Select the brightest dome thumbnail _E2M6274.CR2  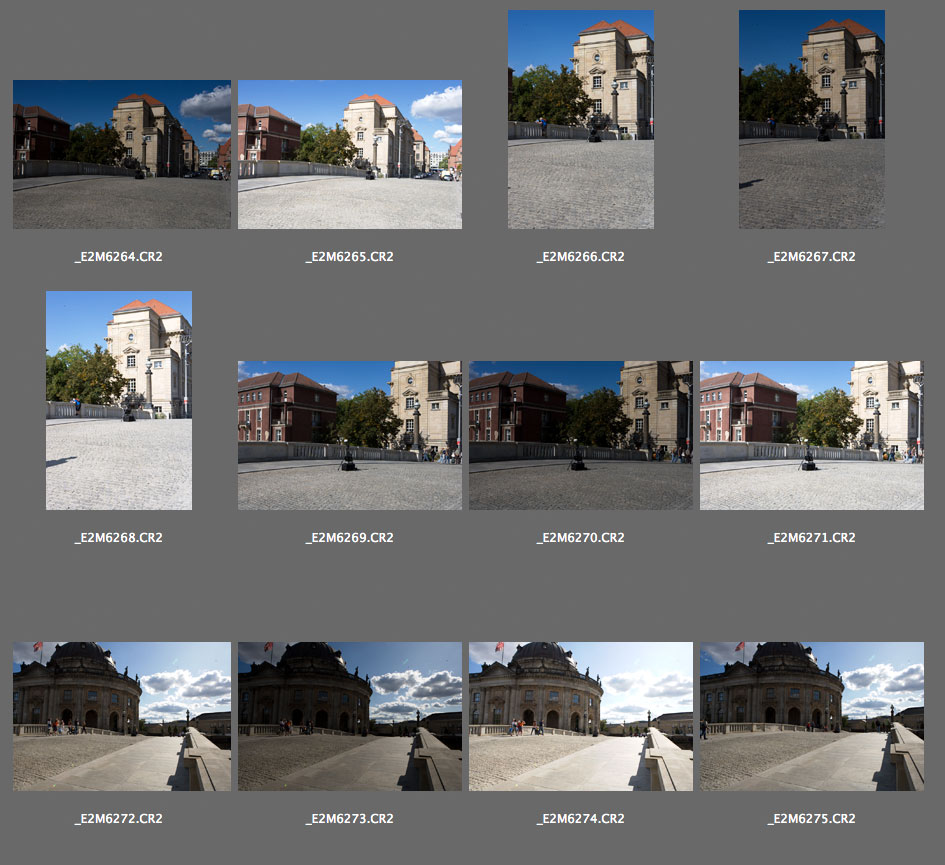pos(581,717)
